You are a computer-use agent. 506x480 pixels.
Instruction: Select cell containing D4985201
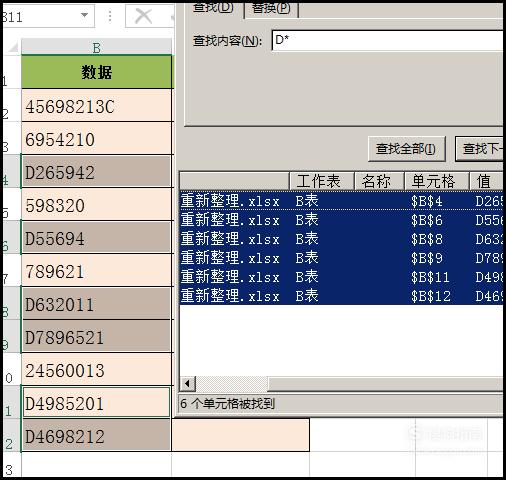point(97,402)
